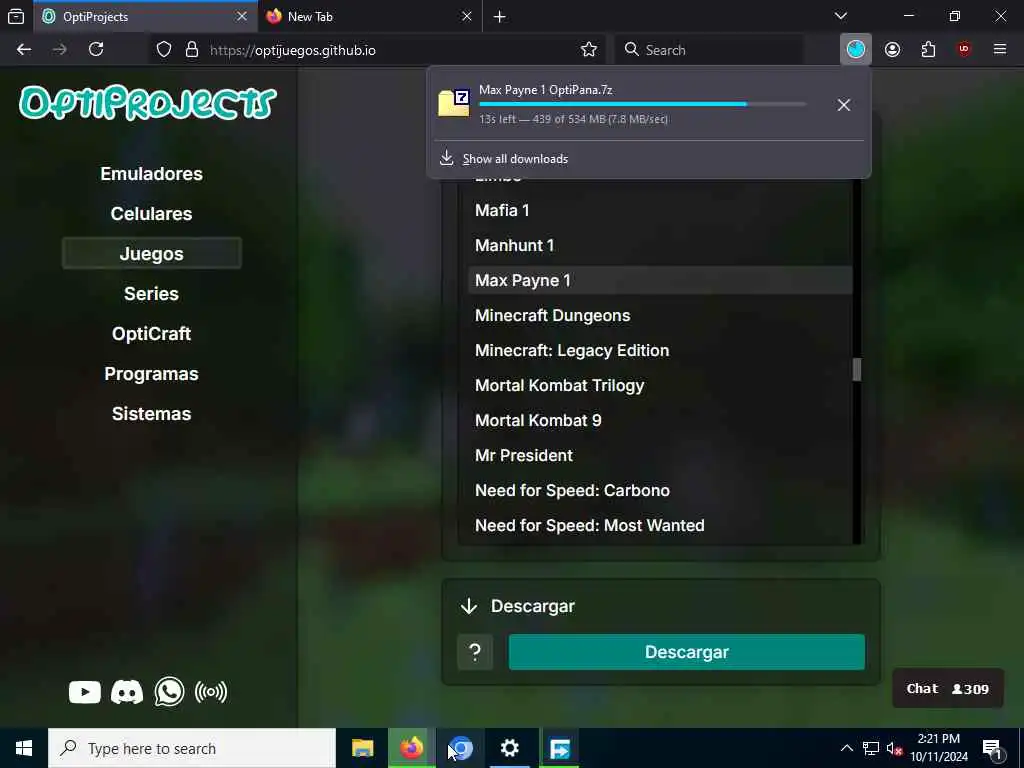1024x768 pixels.
Task: Open the WhatsApp icon in sidebar
Action: pos(169,692)
